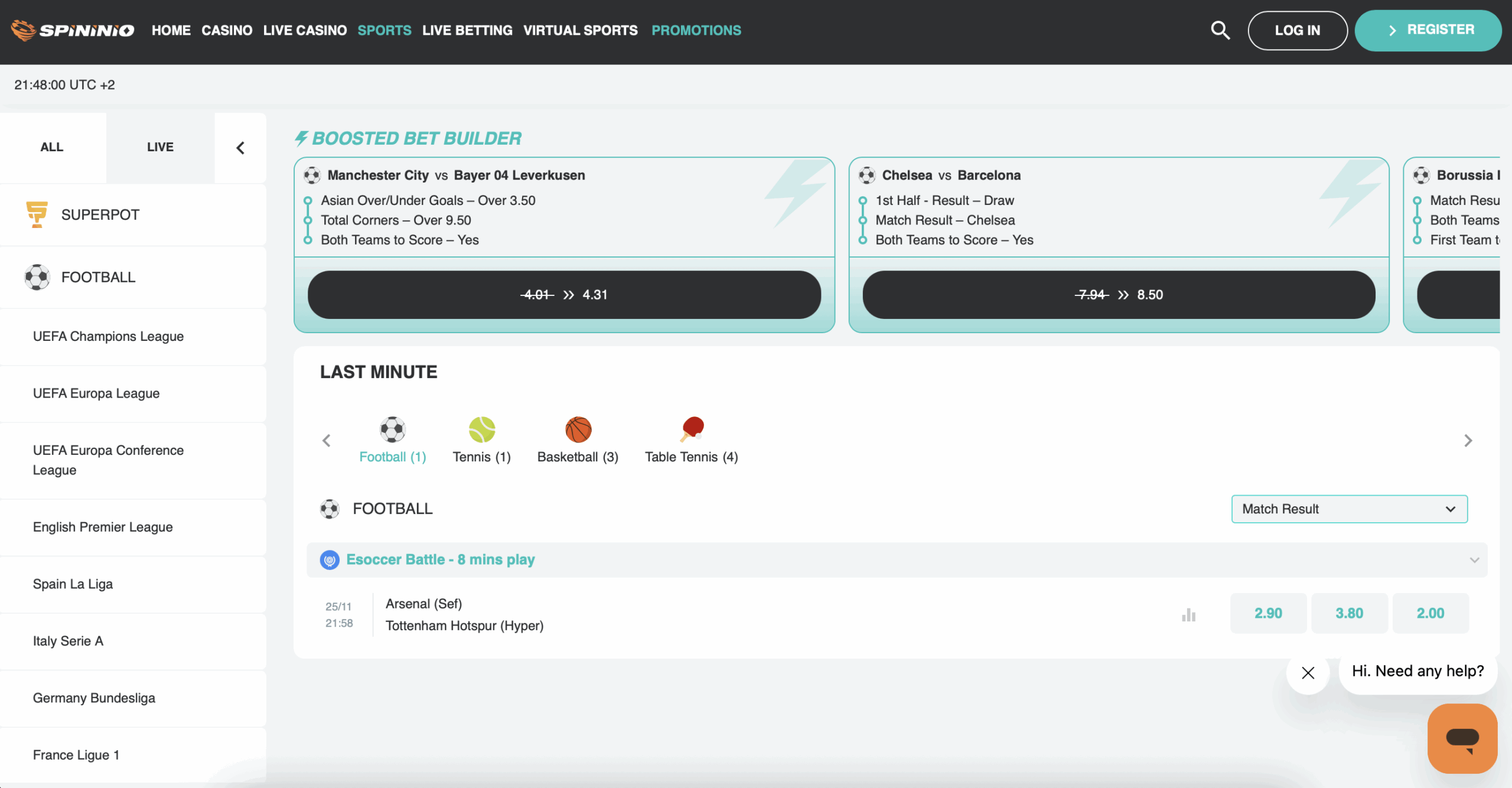Switch sidebar to LIVE events
1512x788 pixels.
coord(160,147)
